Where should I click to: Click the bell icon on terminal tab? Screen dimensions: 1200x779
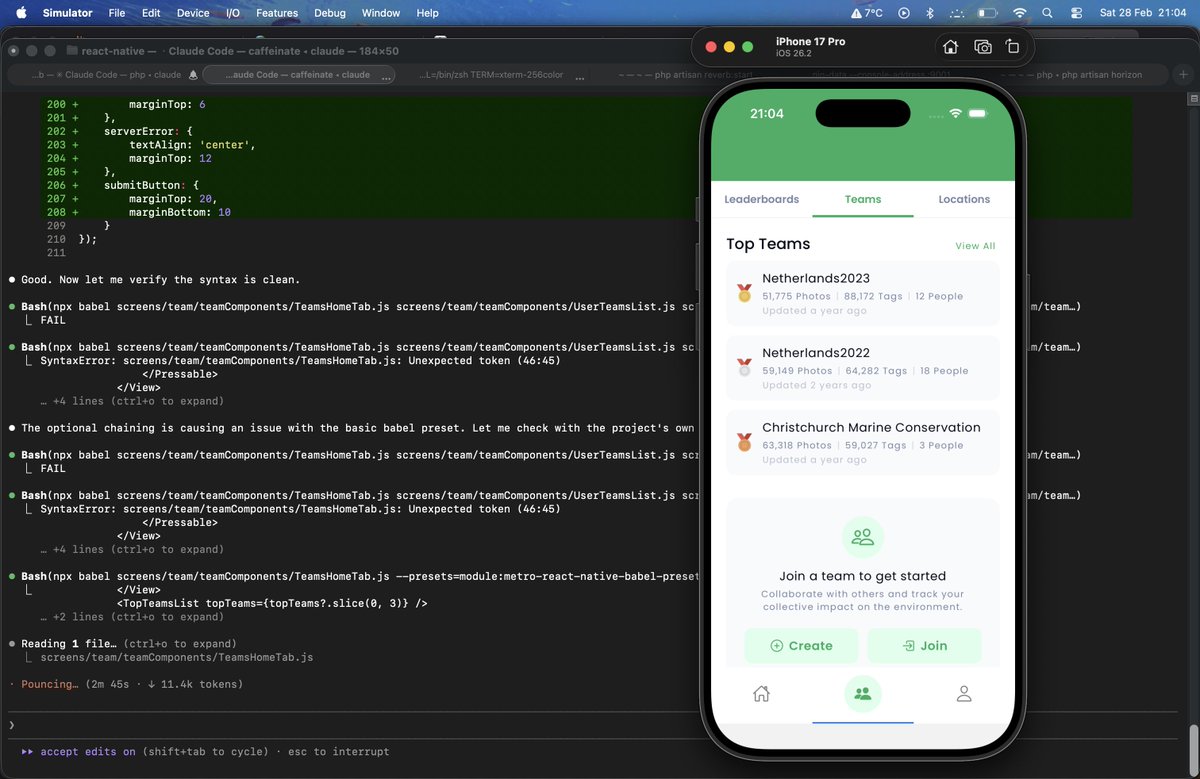tap(193, 75)
